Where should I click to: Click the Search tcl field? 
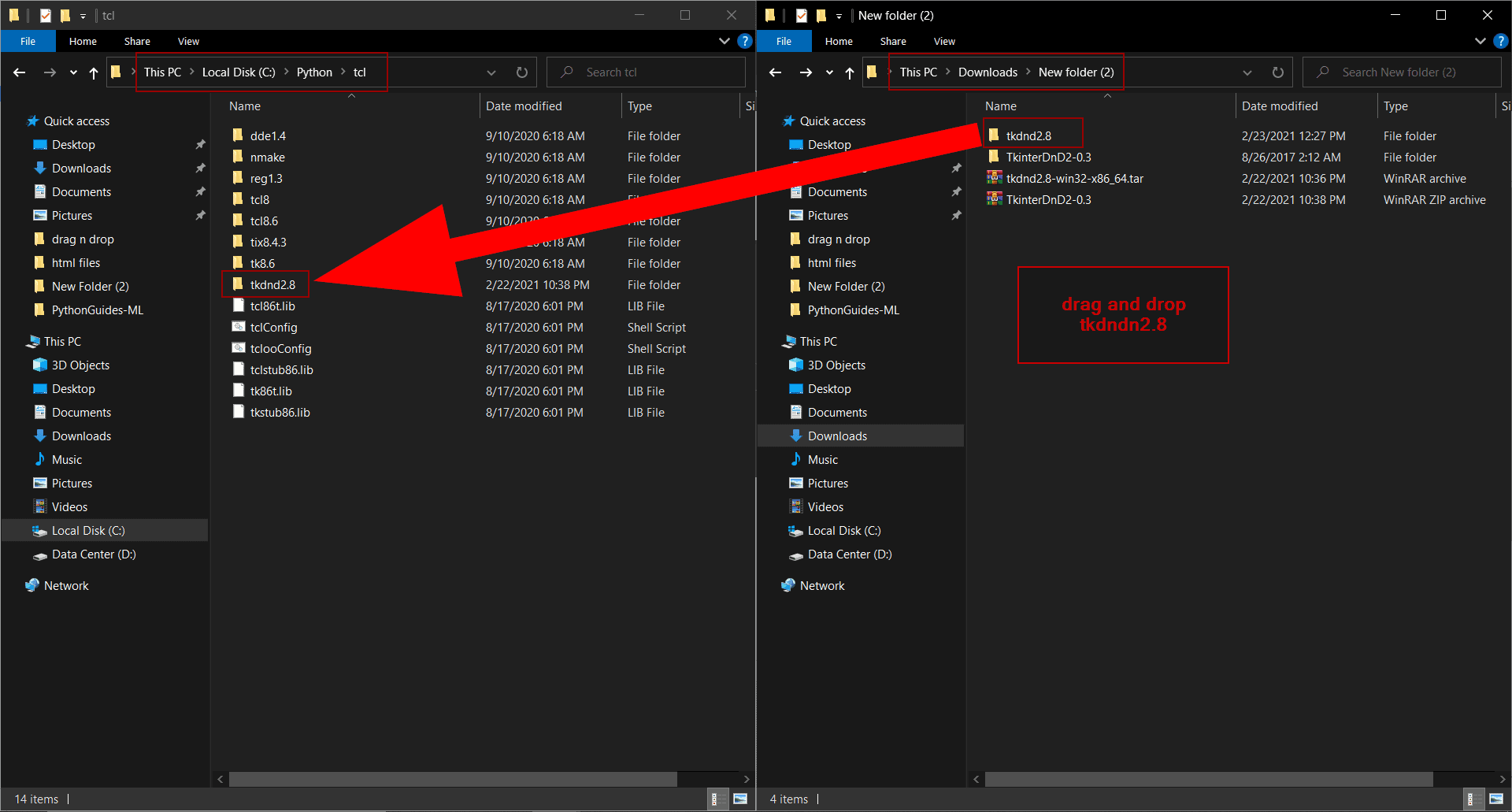pyautogui.click(x=646, y=72)
